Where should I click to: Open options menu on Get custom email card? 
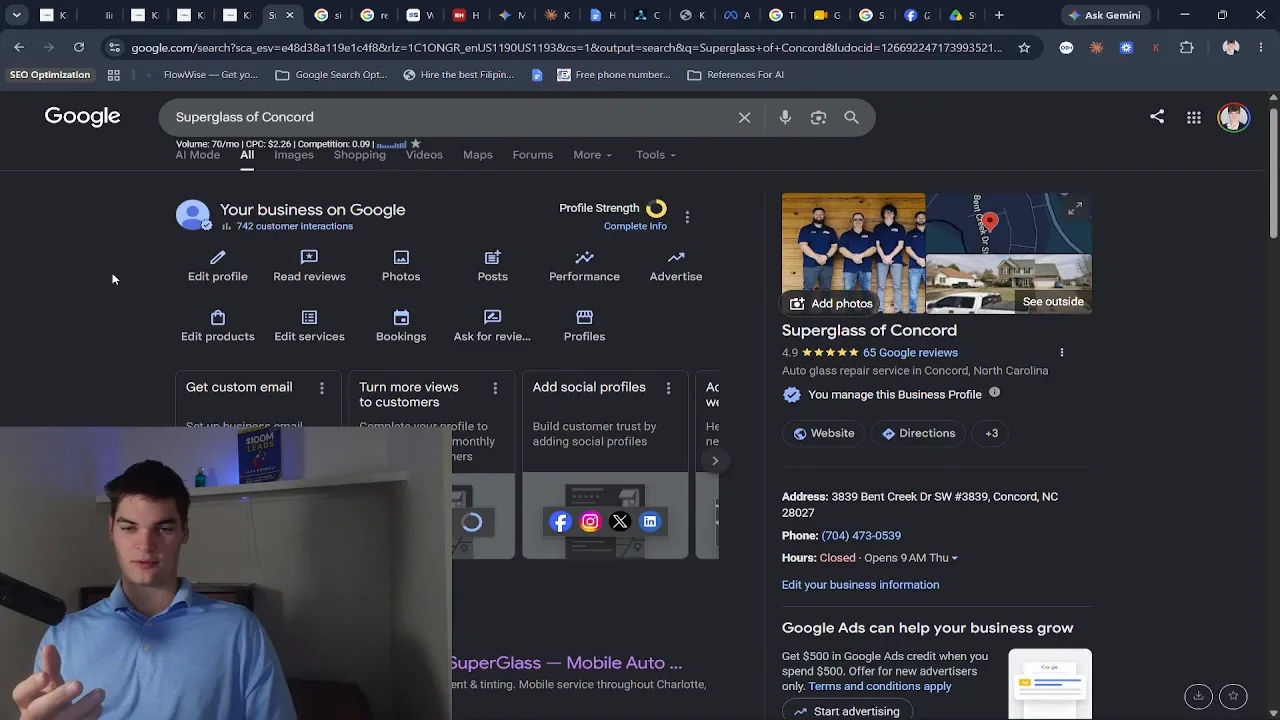[x=322, y=388]
